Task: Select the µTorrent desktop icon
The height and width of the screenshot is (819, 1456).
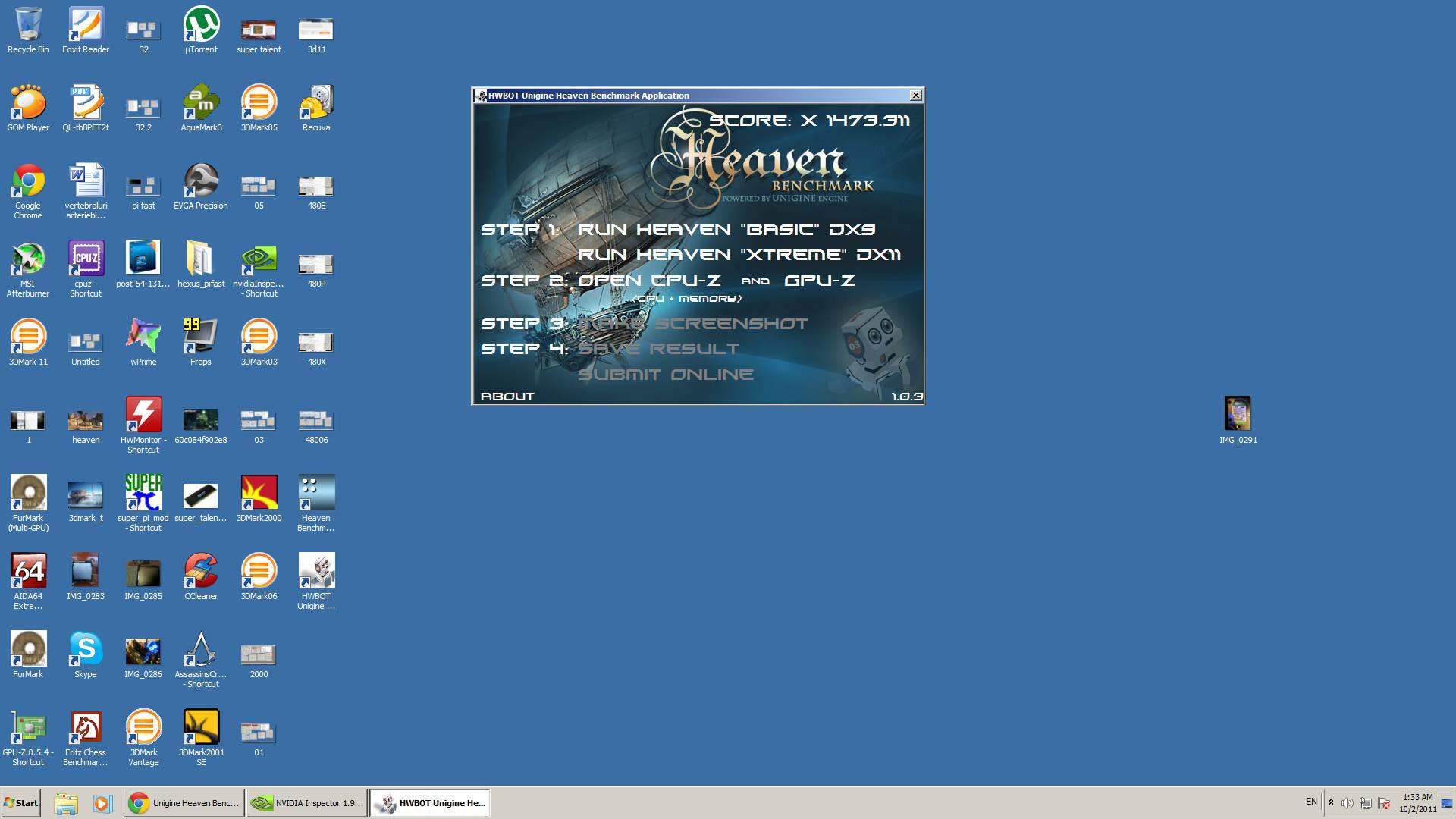Action: click(201, 30)
